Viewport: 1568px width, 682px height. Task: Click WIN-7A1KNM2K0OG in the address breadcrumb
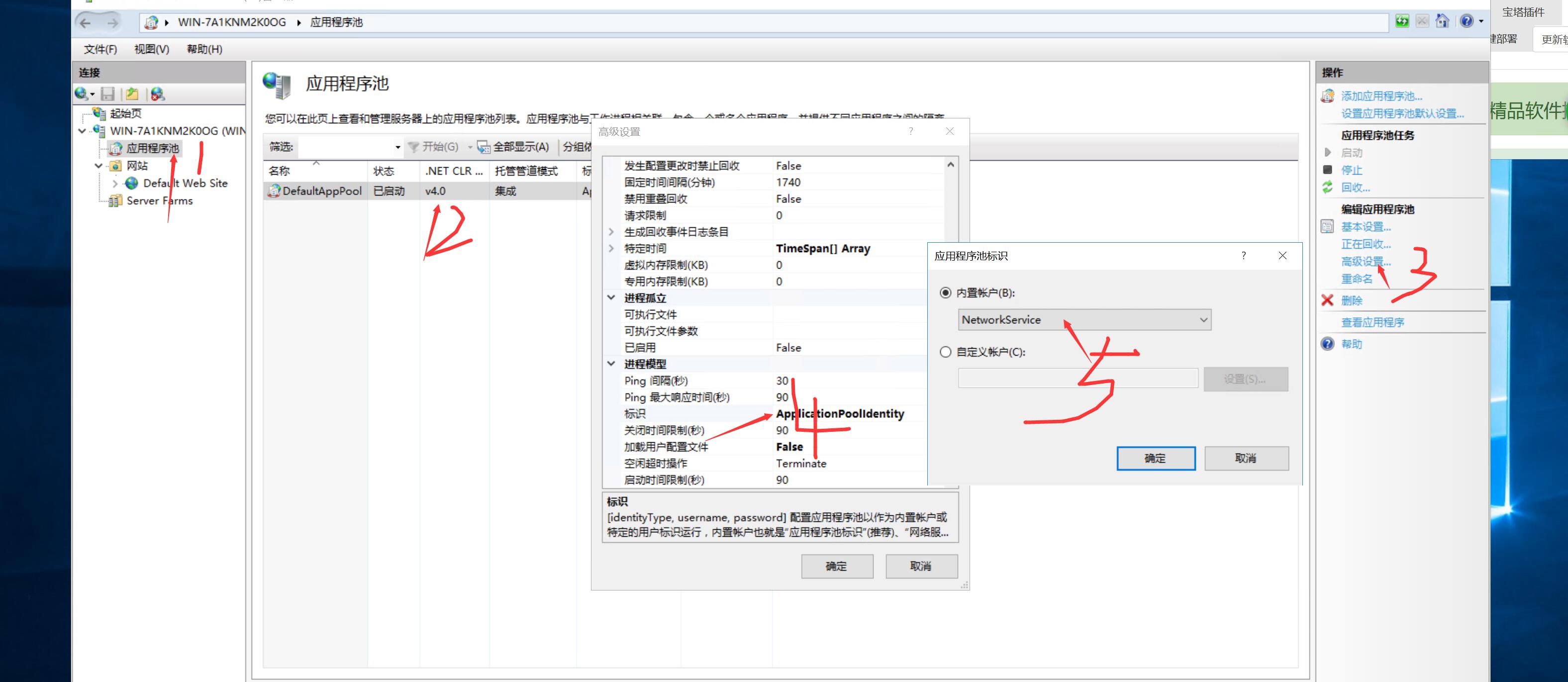[x=231, y=22]
